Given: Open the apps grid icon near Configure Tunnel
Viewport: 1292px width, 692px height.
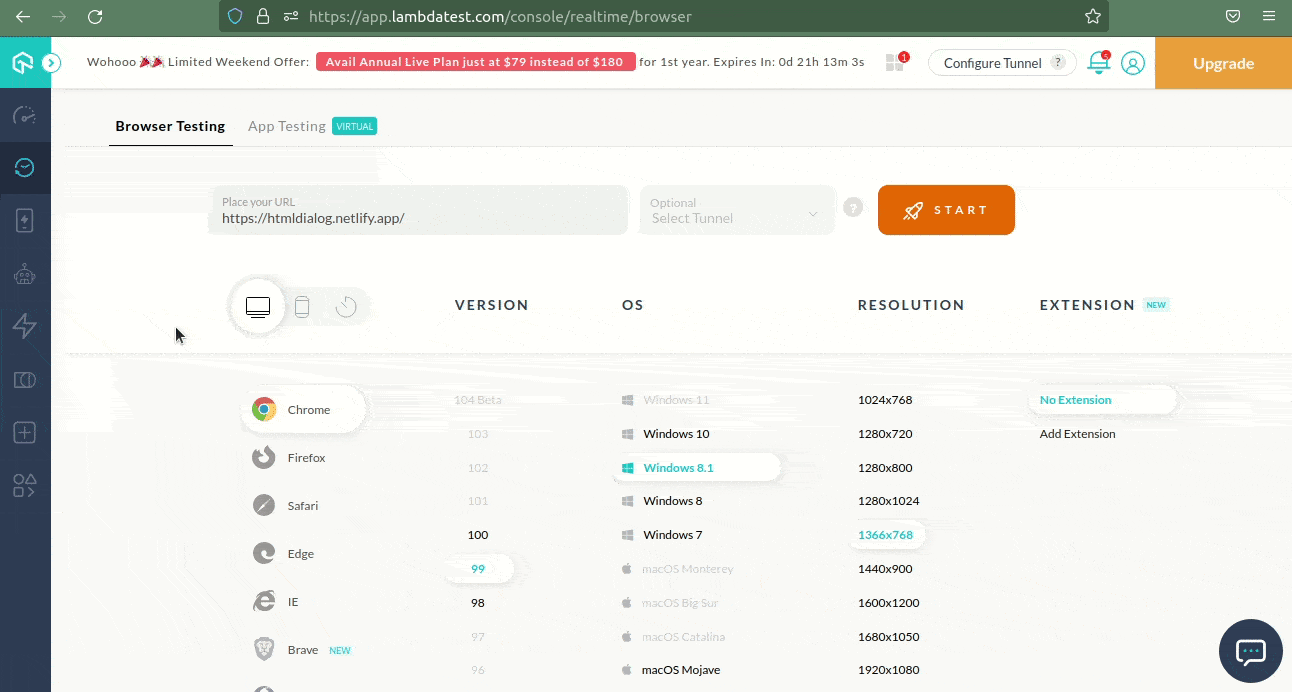Looking at the screenshot, I should tap(893, 62).
